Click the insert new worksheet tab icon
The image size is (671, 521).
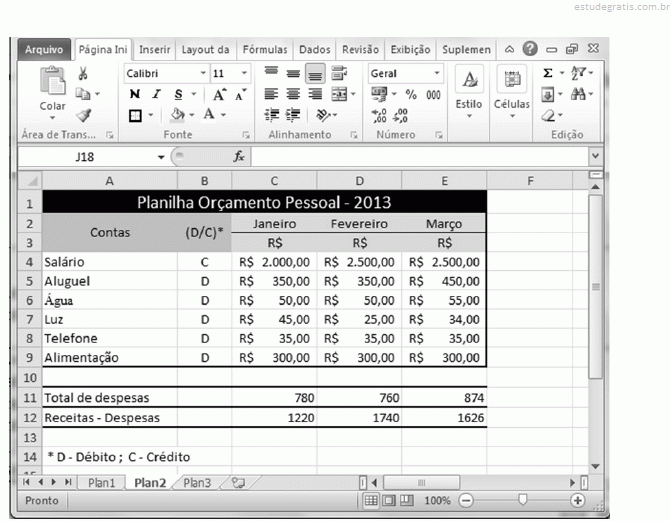coord(238,482)
